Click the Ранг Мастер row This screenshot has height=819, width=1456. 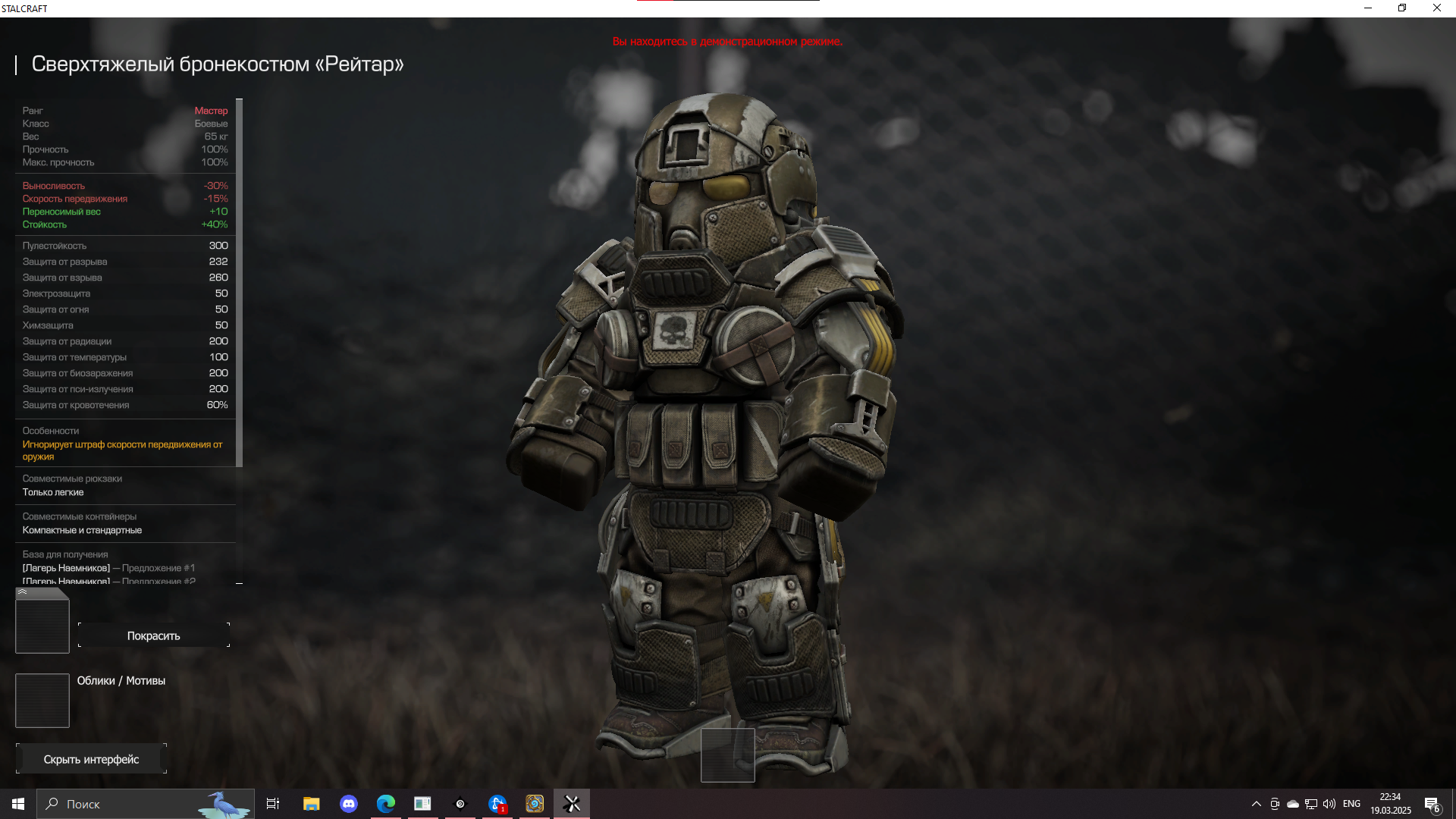pos(125,111)
